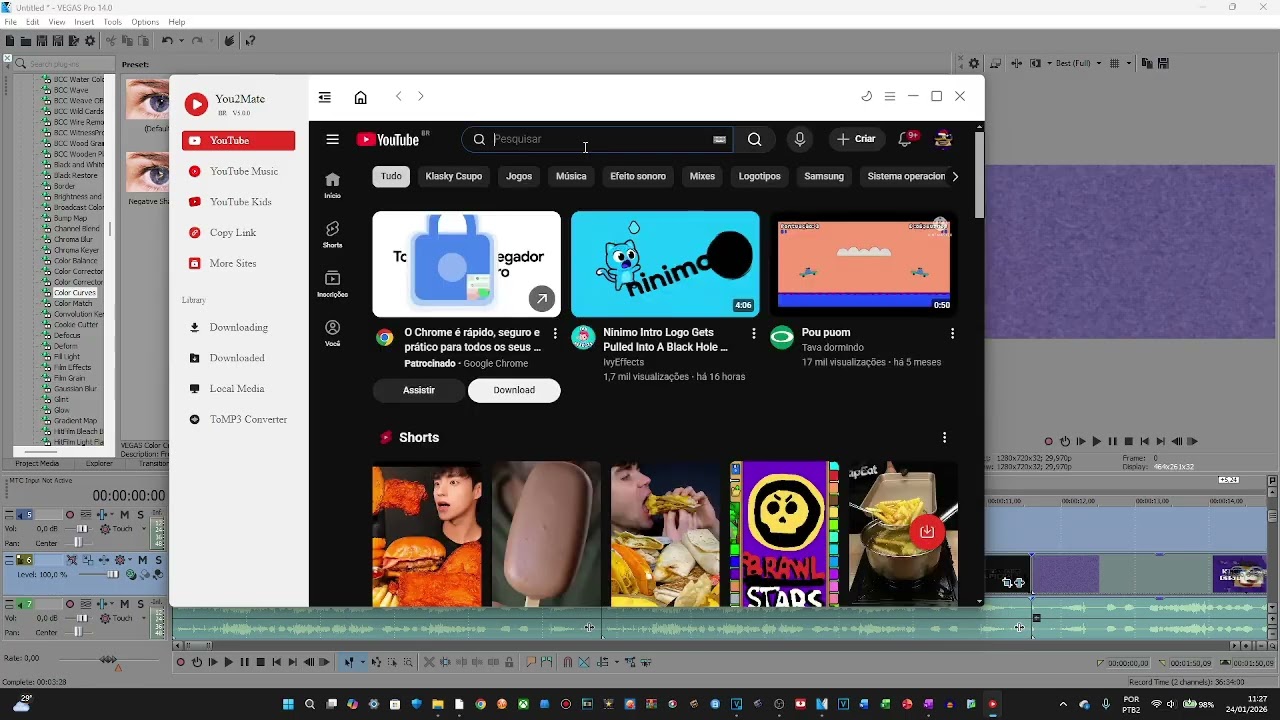
Task: Click Stop in VEGAS timeline transport bar
Action: (260, 662)
